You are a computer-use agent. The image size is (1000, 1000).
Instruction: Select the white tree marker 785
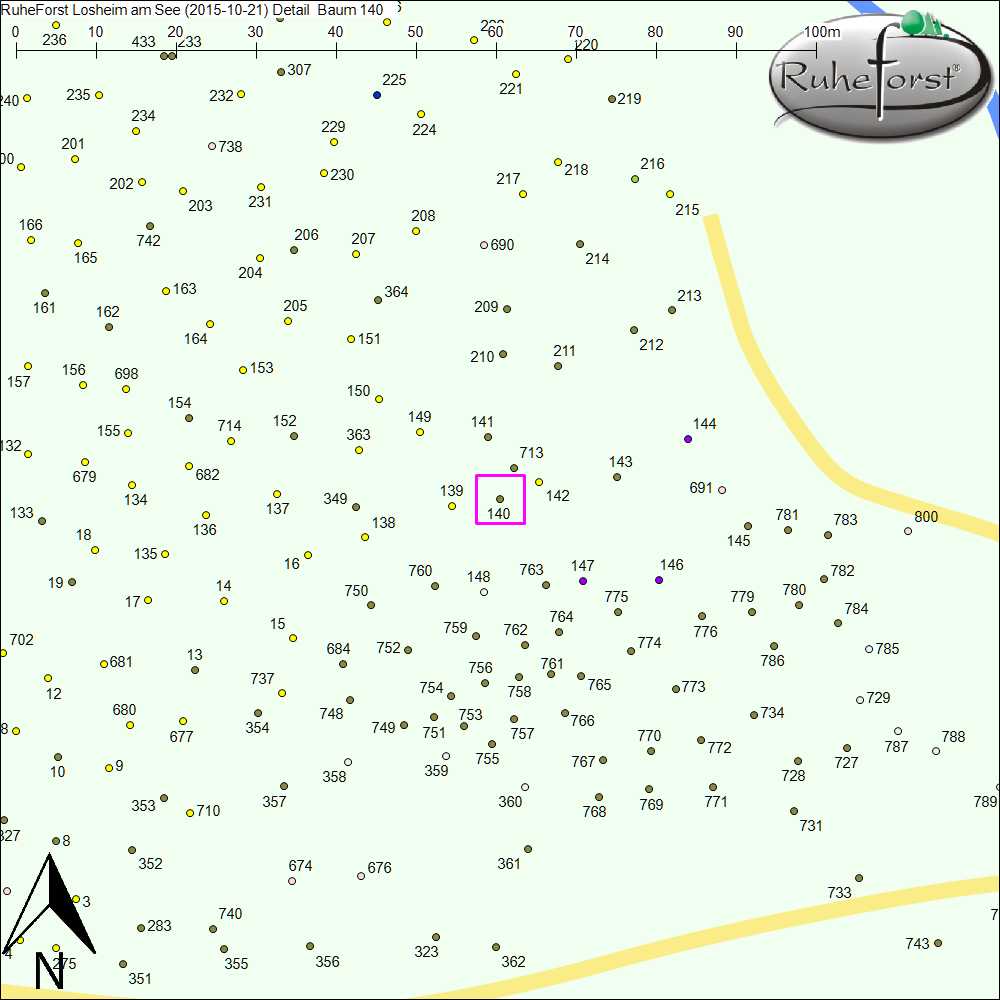point(869,649)
